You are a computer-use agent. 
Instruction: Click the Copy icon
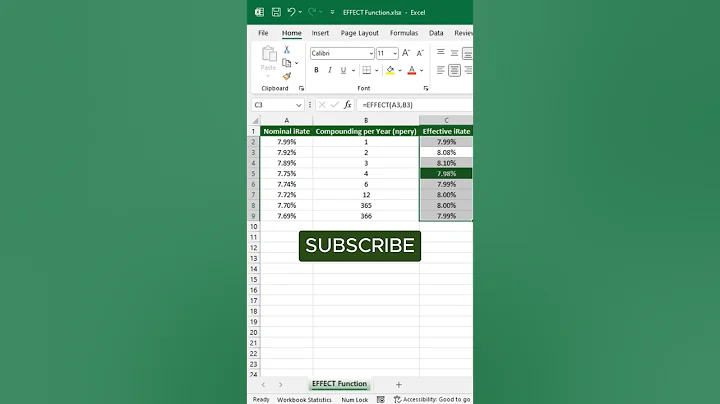287,63
